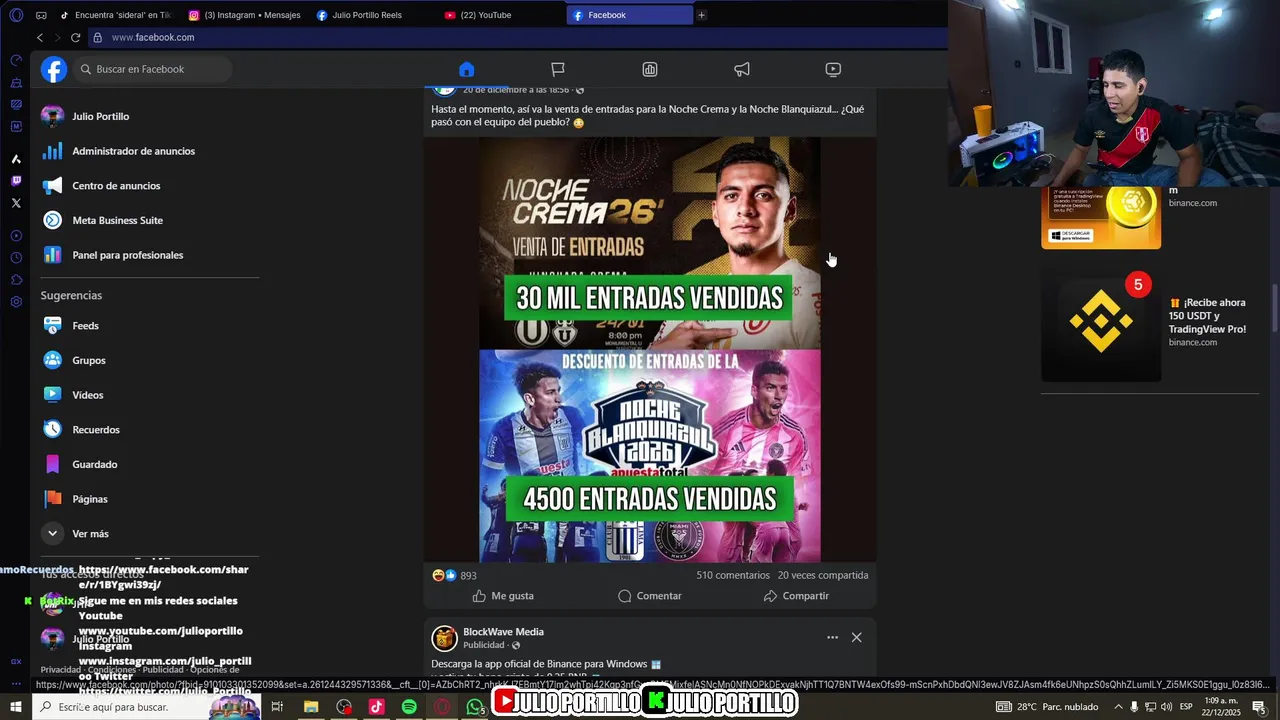Open BlockWave Media post options menu
This screenshot has width=1280, height=720.
832,637
